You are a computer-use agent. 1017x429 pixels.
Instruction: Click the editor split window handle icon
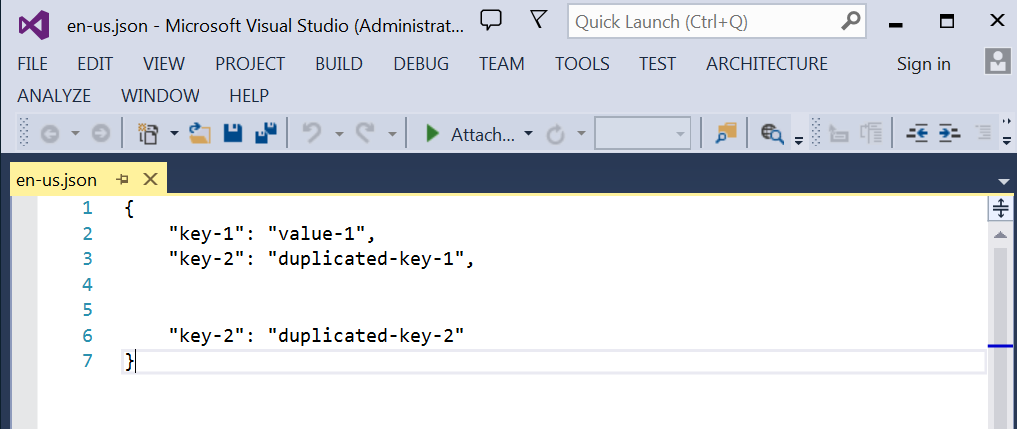tap(1001, 208)
